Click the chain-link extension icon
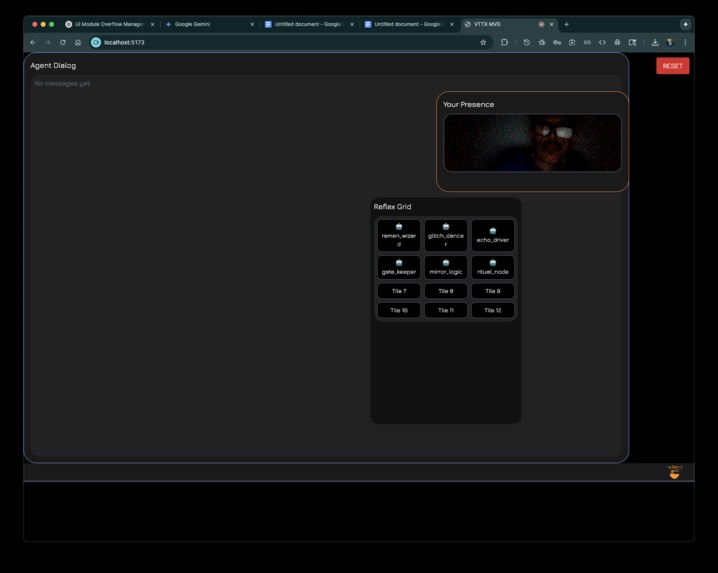Image resolution: width=718 pixels, height=573 pixels. [x=587, y=42]
